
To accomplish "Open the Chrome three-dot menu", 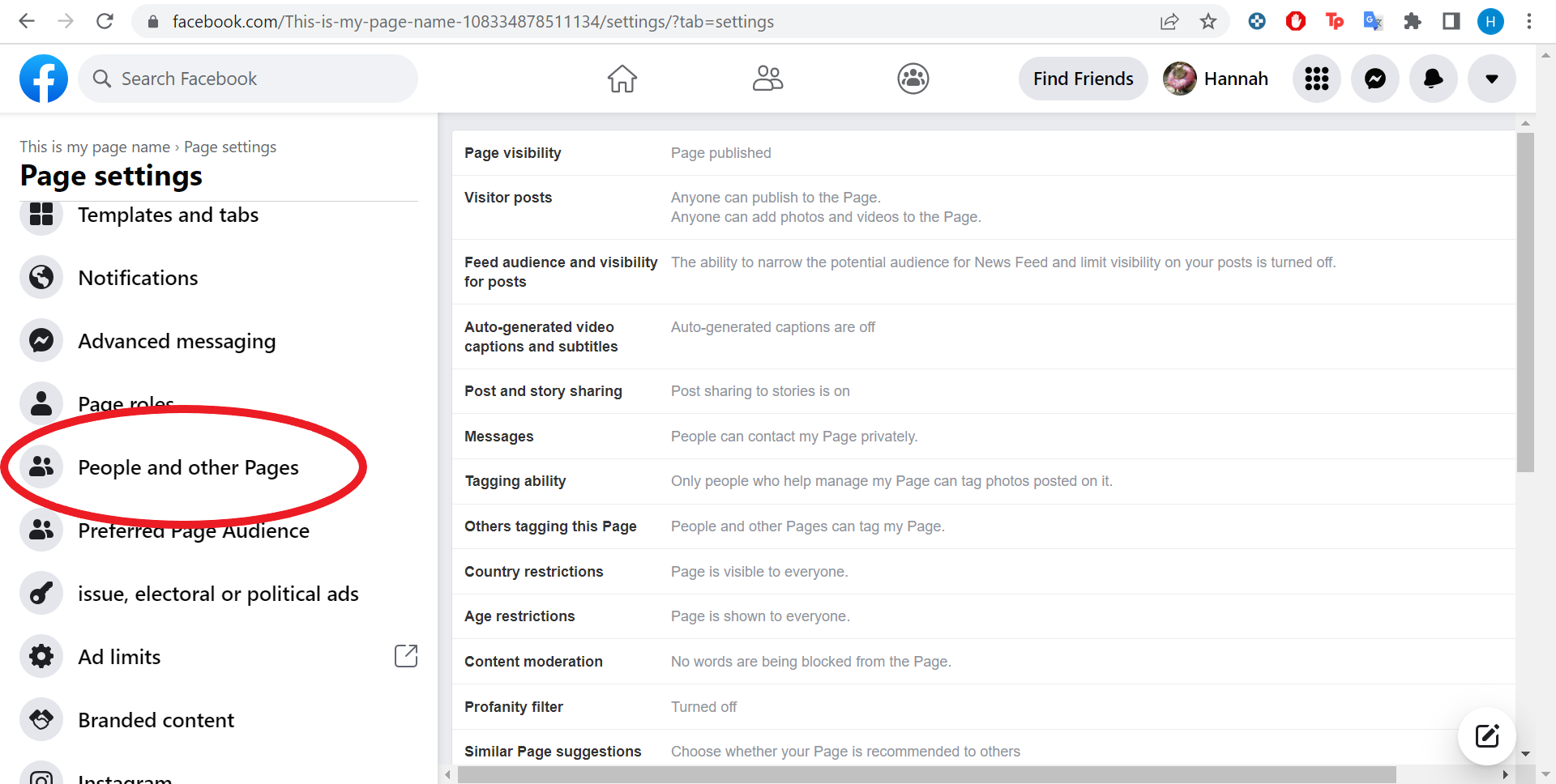I will 1529,22.
